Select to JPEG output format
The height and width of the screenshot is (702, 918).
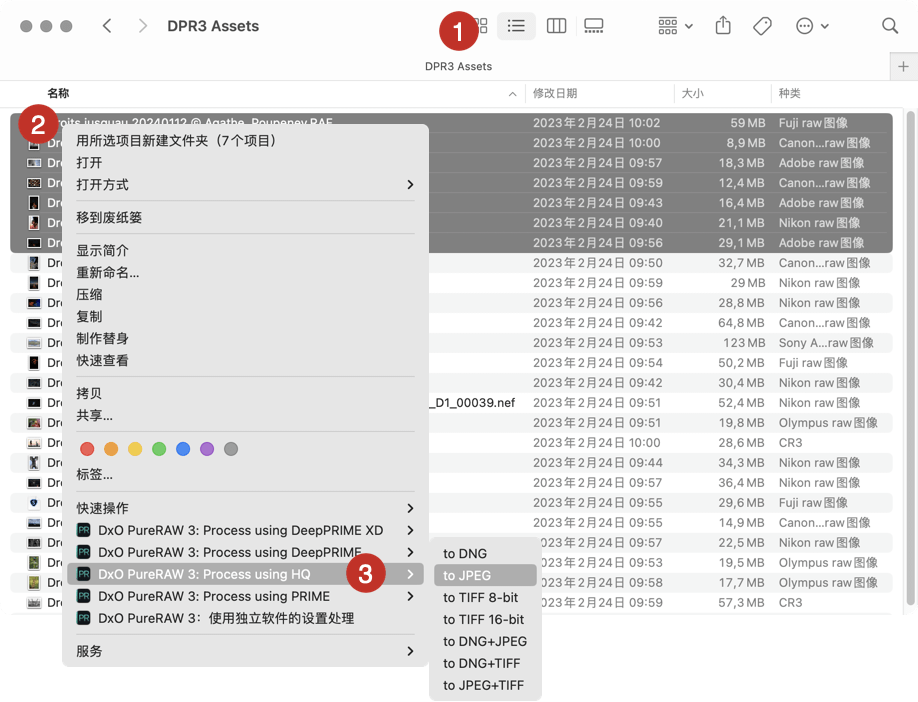coord(485,576)
